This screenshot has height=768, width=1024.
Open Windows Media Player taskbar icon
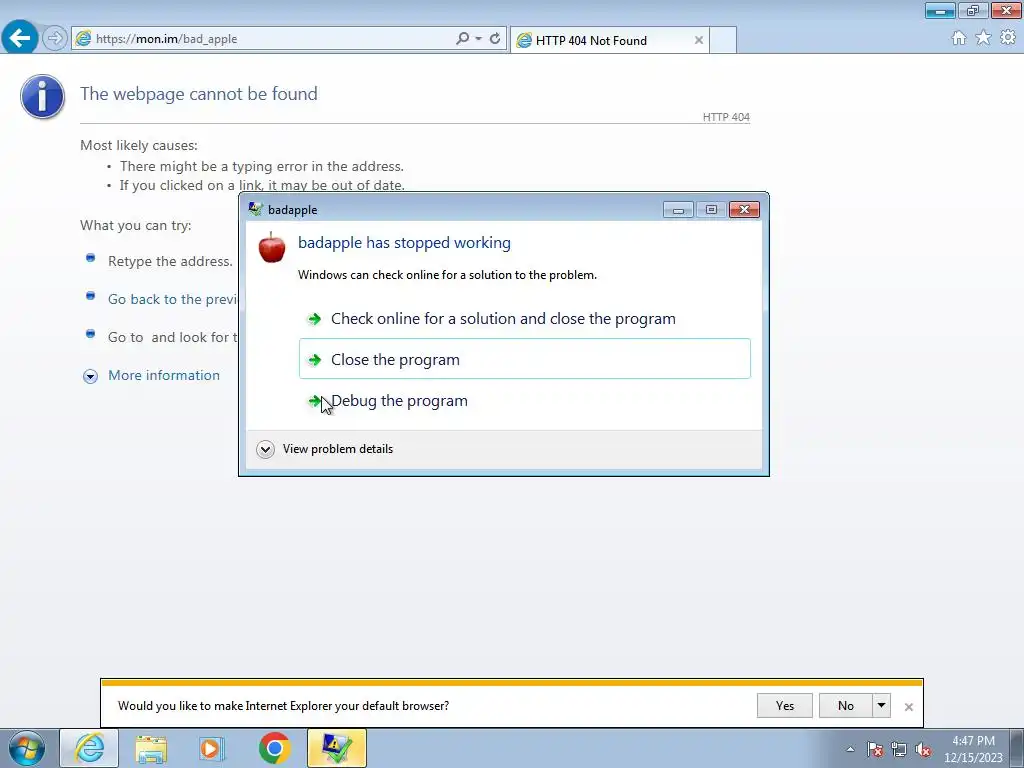[x=212, y=748]
